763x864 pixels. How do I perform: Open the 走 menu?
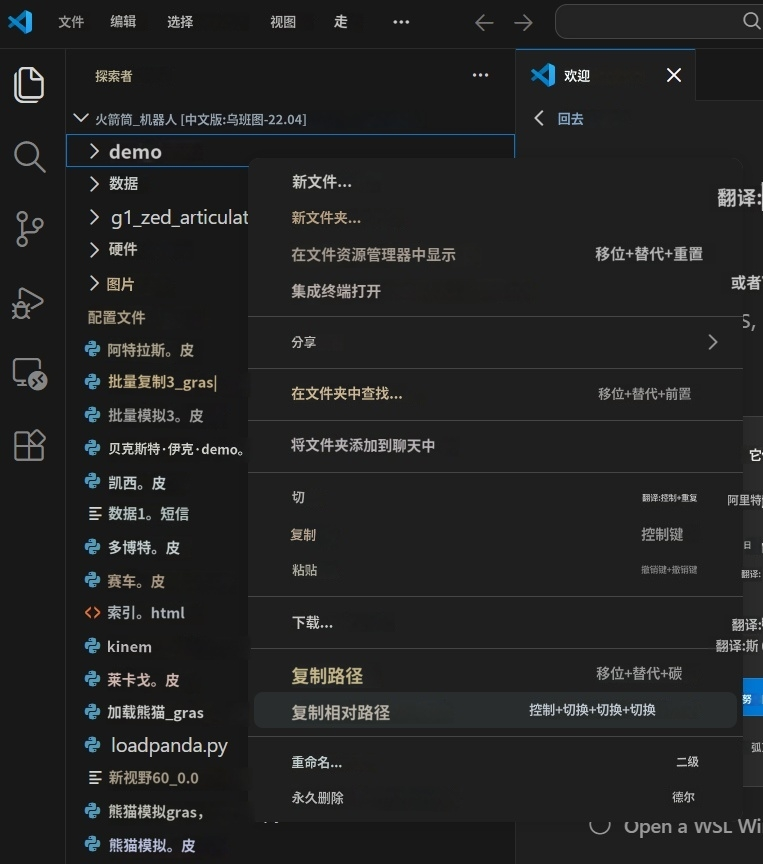(x=340, y=21)
